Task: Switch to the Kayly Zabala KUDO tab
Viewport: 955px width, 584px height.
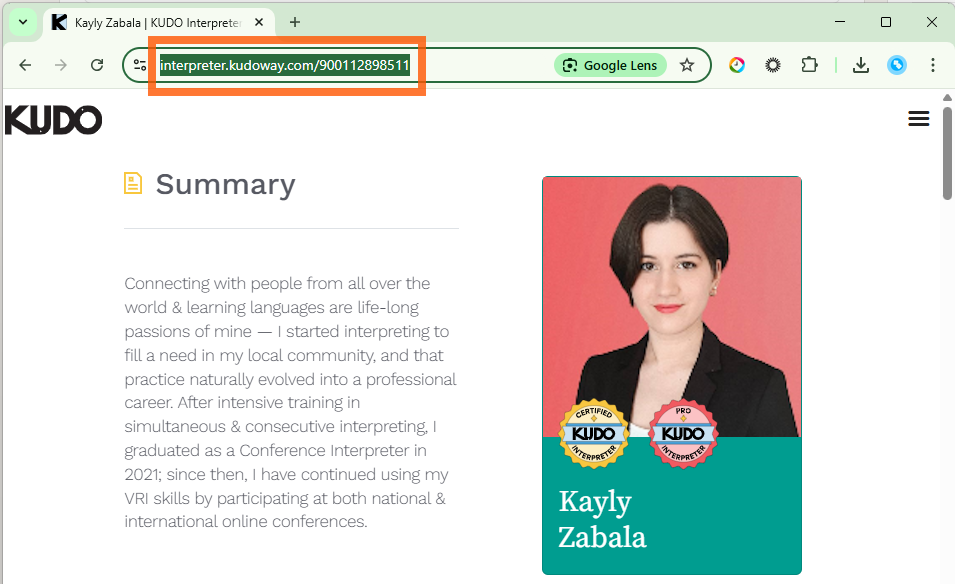Action: (x=157, y=23)
